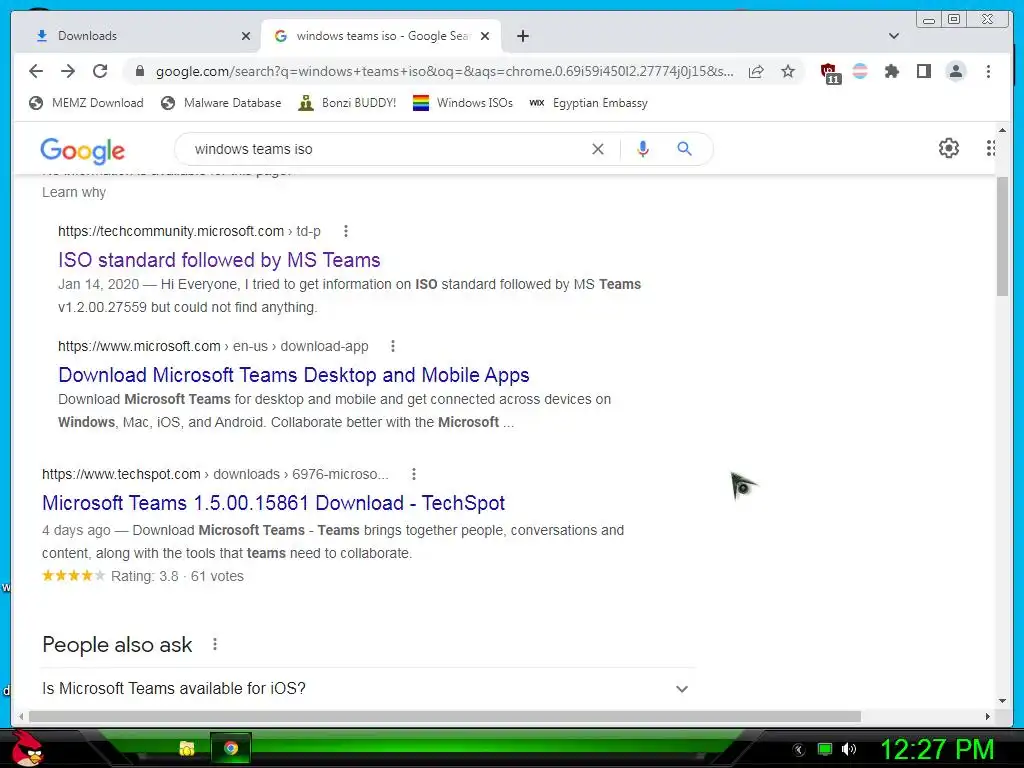Click the 'People also ask' heading

coord(117,645)
